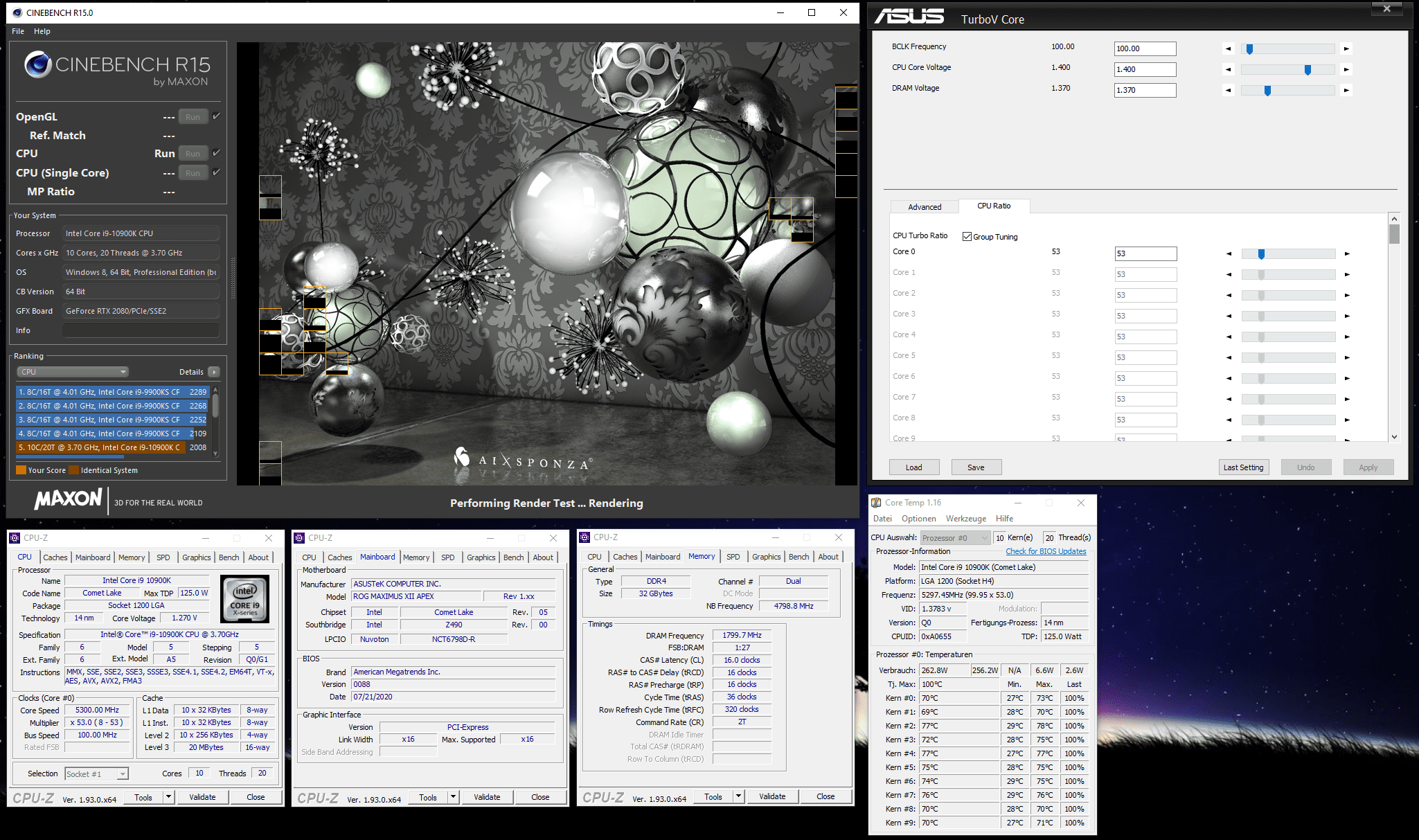Click the MAXON logo at bottom
The image size is (1419, 840).
pyautogui.click(x=68, y=499)
